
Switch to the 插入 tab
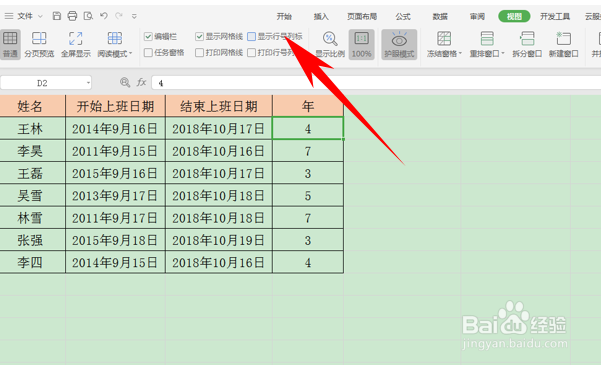[x=321, y=17]
